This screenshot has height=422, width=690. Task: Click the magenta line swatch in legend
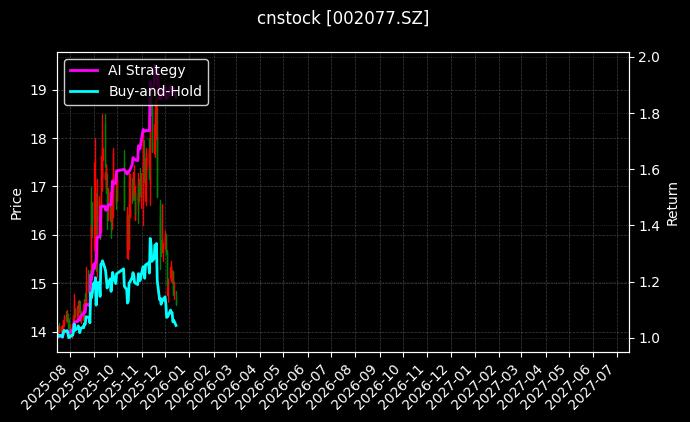pyautogui.click(x=84, y=70)
